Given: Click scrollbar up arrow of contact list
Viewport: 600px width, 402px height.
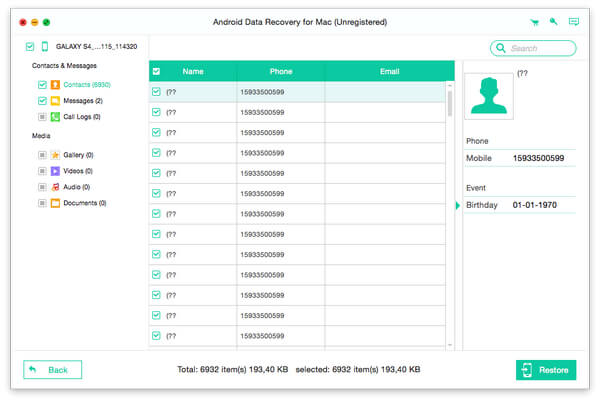Looking at the screenshot, I should (450, 85).
